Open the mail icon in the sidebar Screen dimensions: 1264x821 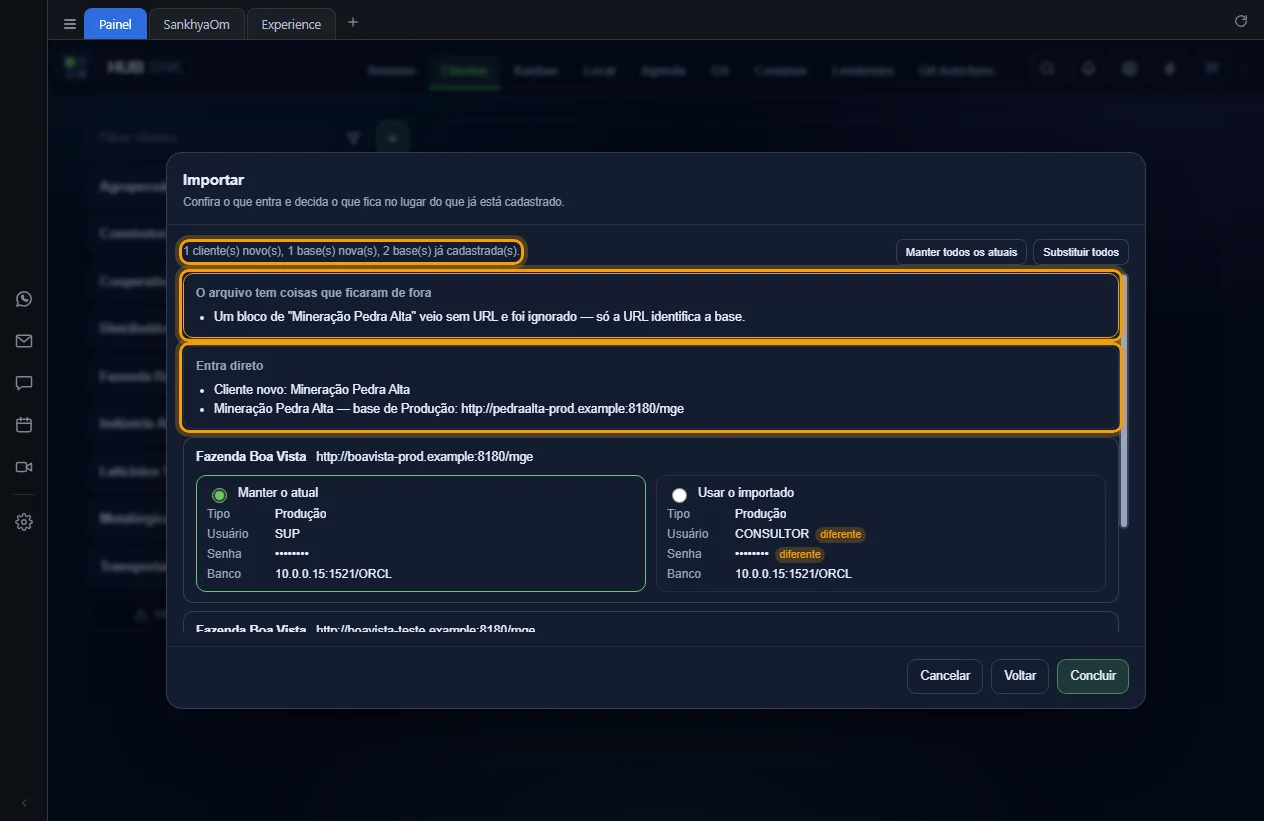click(x=24, y=341)
